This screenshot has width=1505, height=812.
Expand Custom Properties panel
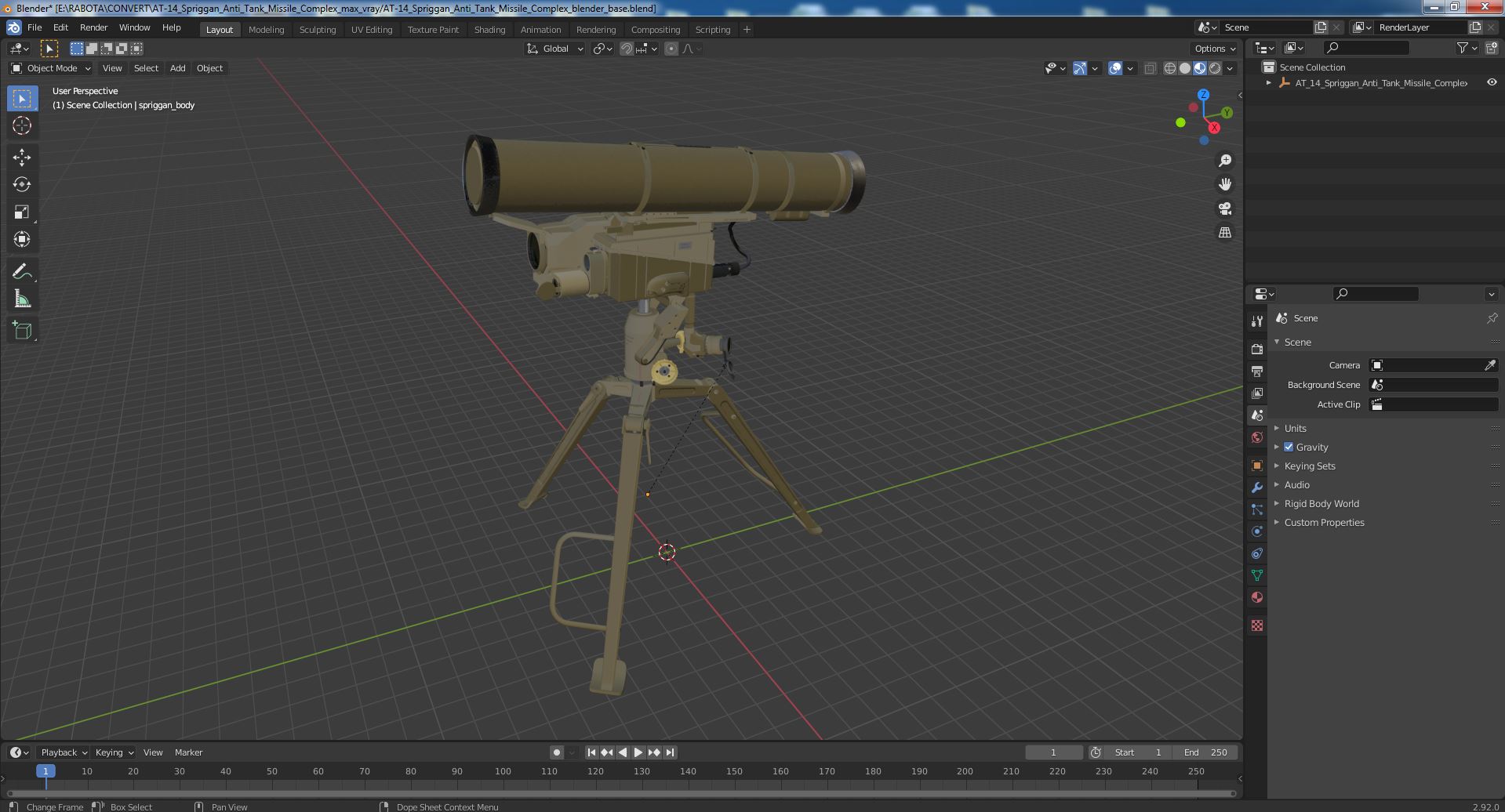pos(1324,522)
